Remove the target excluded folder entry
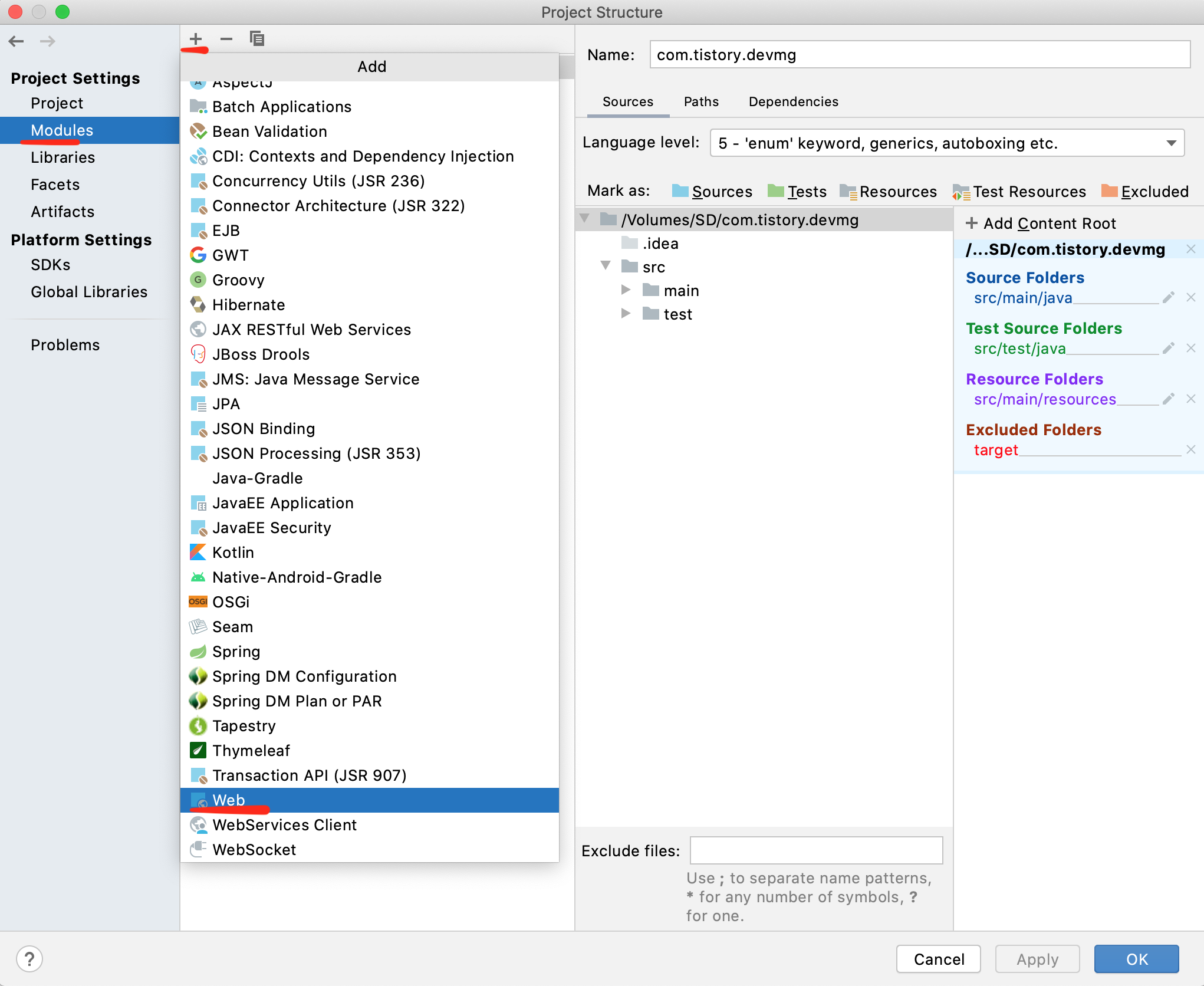 (x=1191, y=450)
